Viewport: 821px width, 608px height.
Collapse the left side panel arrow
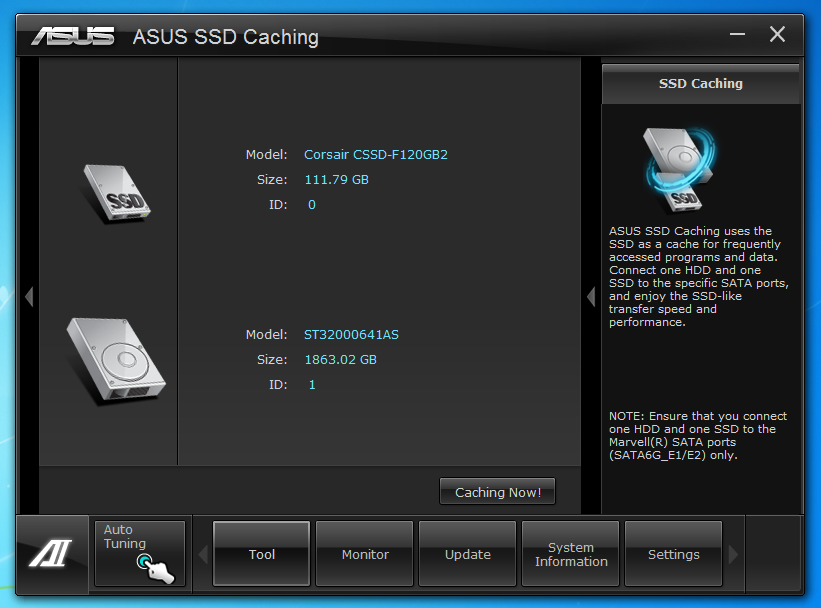[29, 296]
